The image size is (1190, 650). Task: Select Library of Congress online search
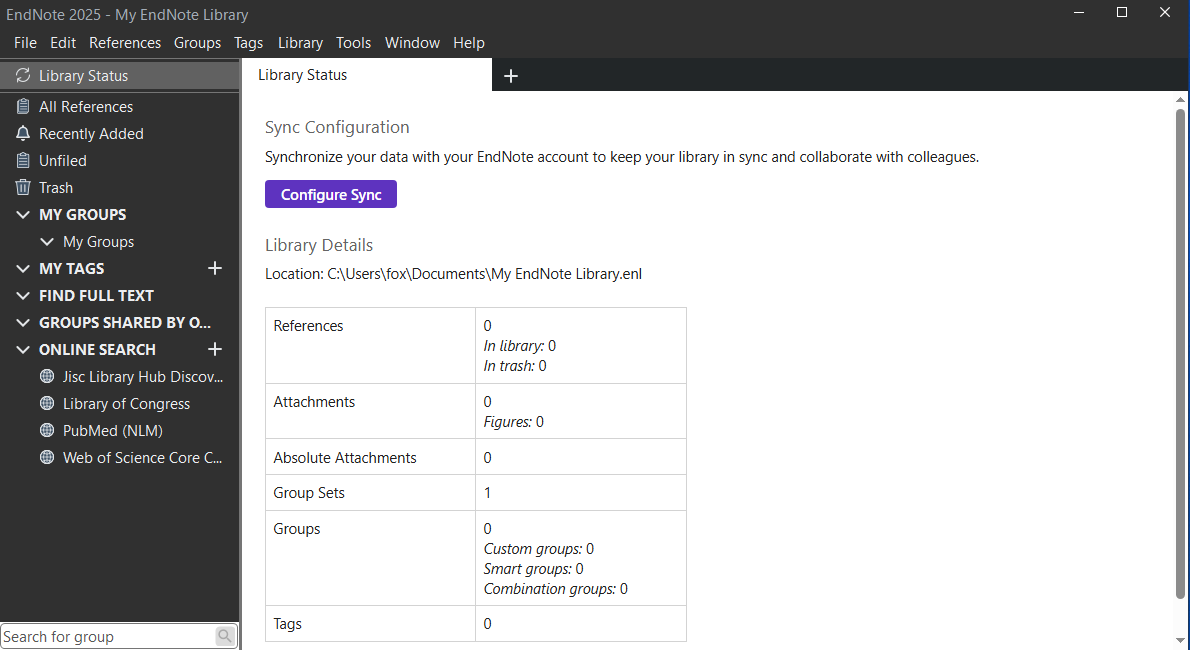126,404
